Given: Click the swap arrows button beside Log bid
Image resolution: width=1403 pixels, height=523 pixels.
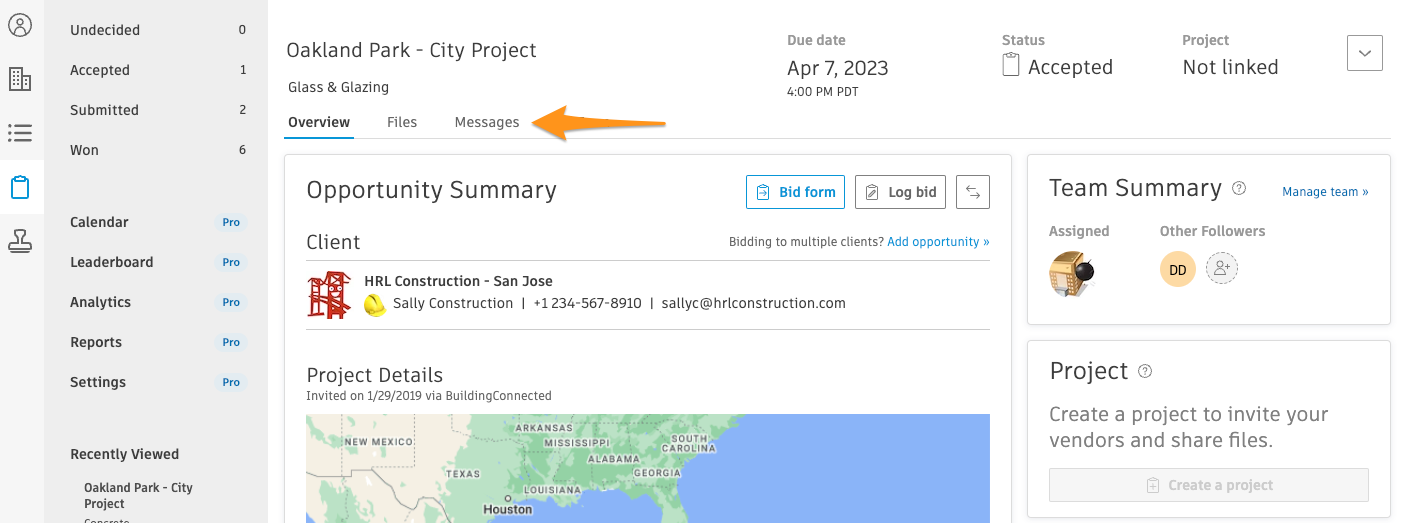Looking at the screenshot, I should click(973, 192).
